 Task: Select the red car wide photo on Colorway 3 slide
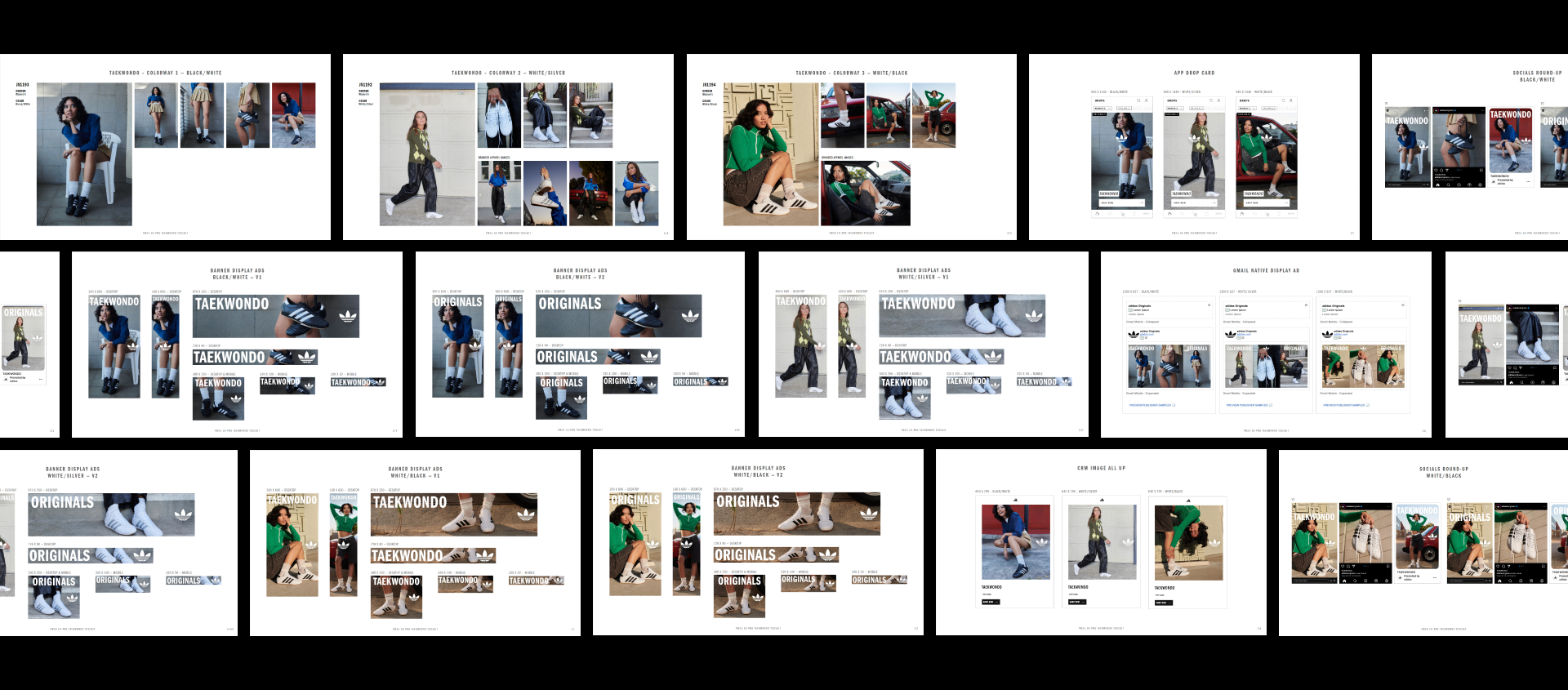click(x=866, y=194)
